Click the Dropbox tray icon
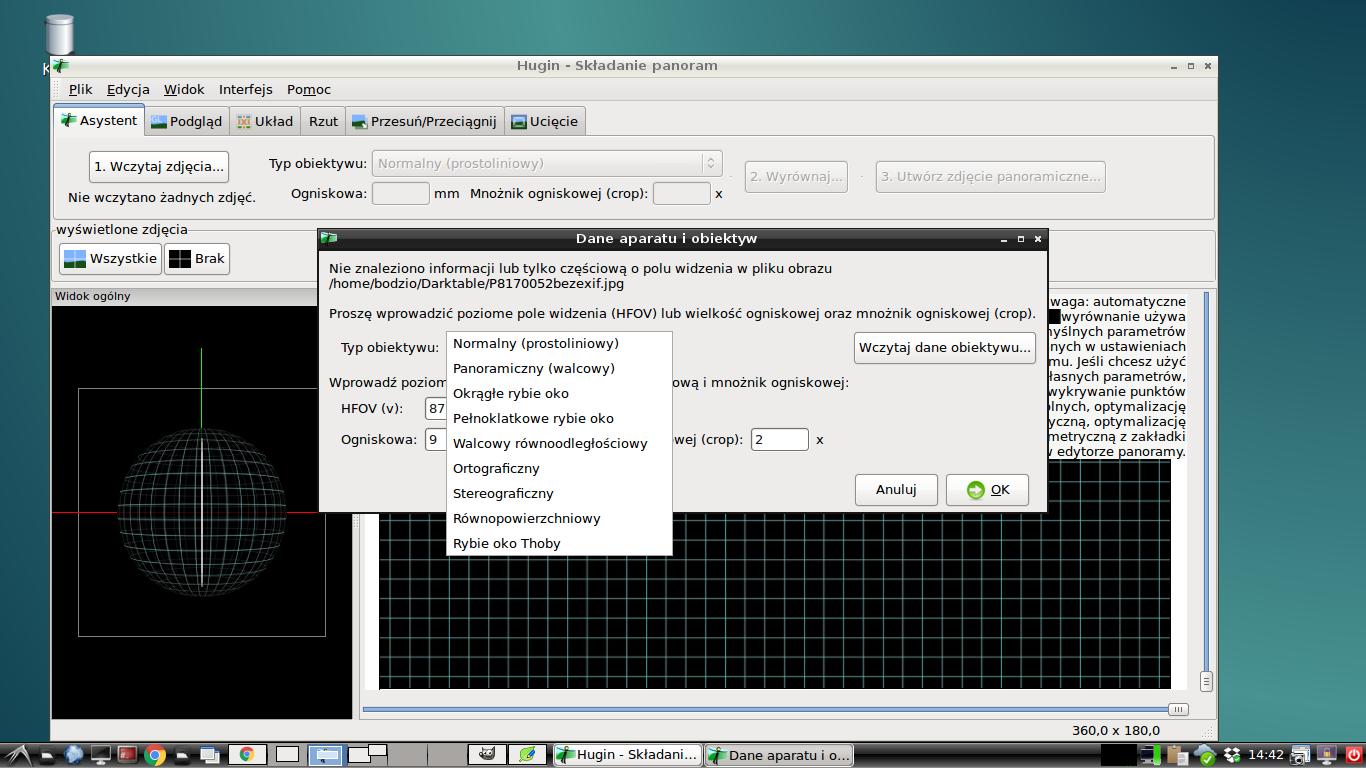 (1232, 755)
